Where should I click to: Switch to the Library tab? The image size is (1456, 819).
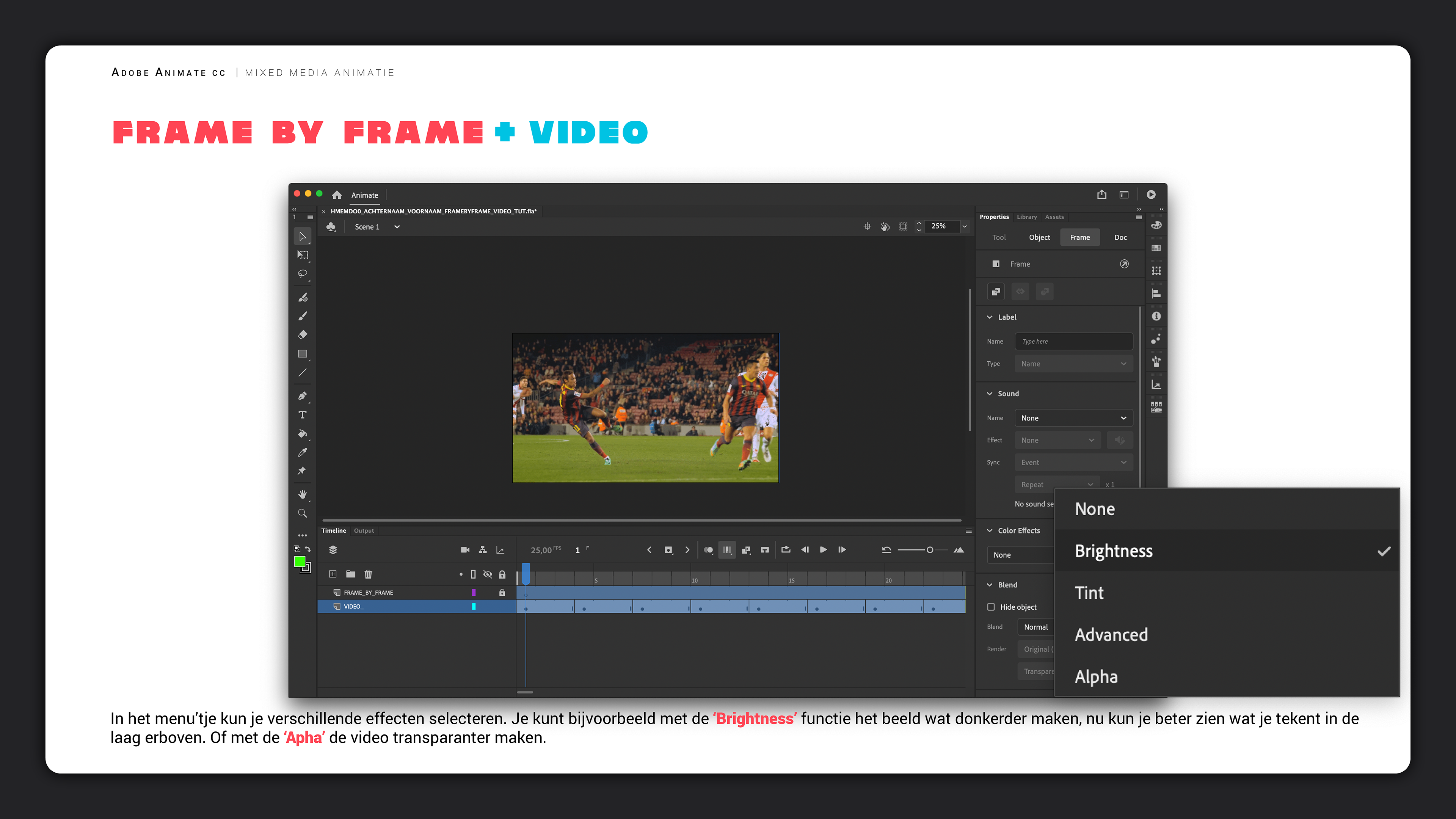1026,217
